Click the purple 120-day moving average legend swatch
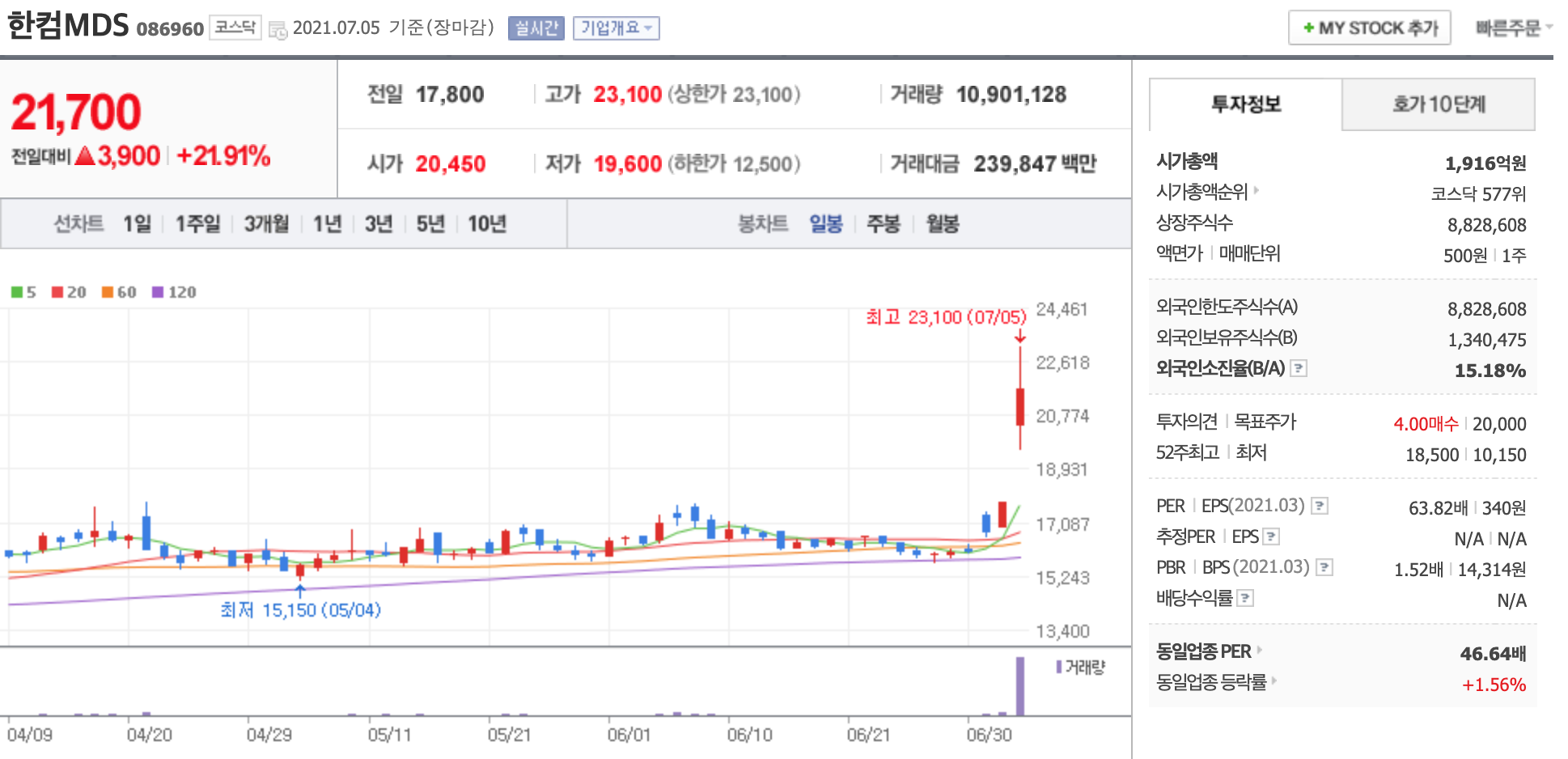The image size is (1568, 759). click(158, 292)
